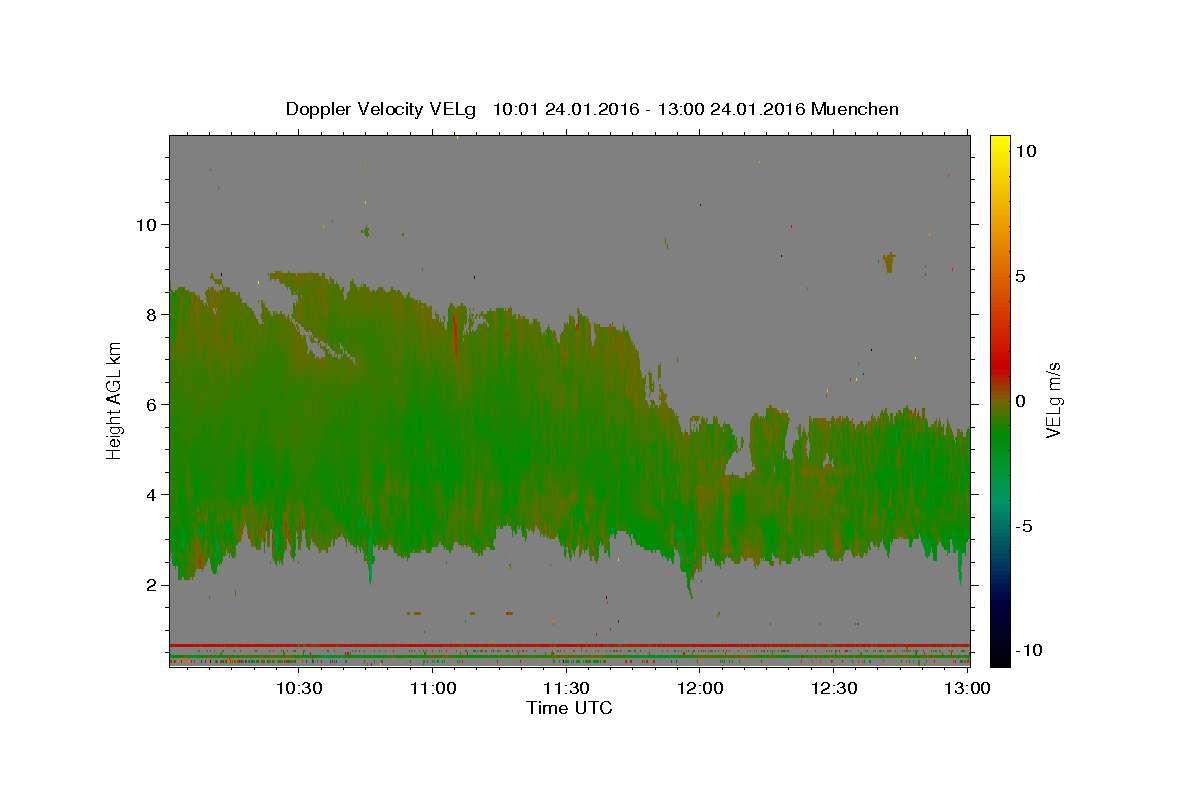
Task: Click the VELg m/s colorbar title
Action: (x=1053, y=401)
